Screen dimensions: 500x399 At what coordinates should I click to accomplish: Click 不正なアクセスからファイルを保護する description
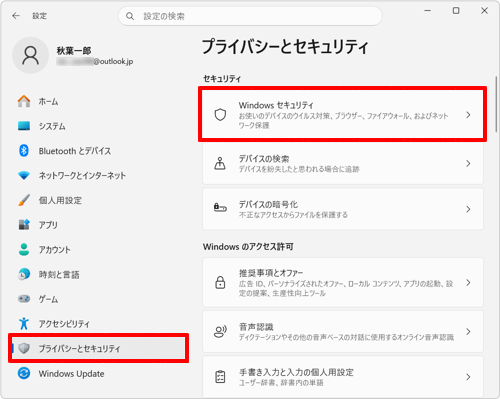tap(293, 215)
